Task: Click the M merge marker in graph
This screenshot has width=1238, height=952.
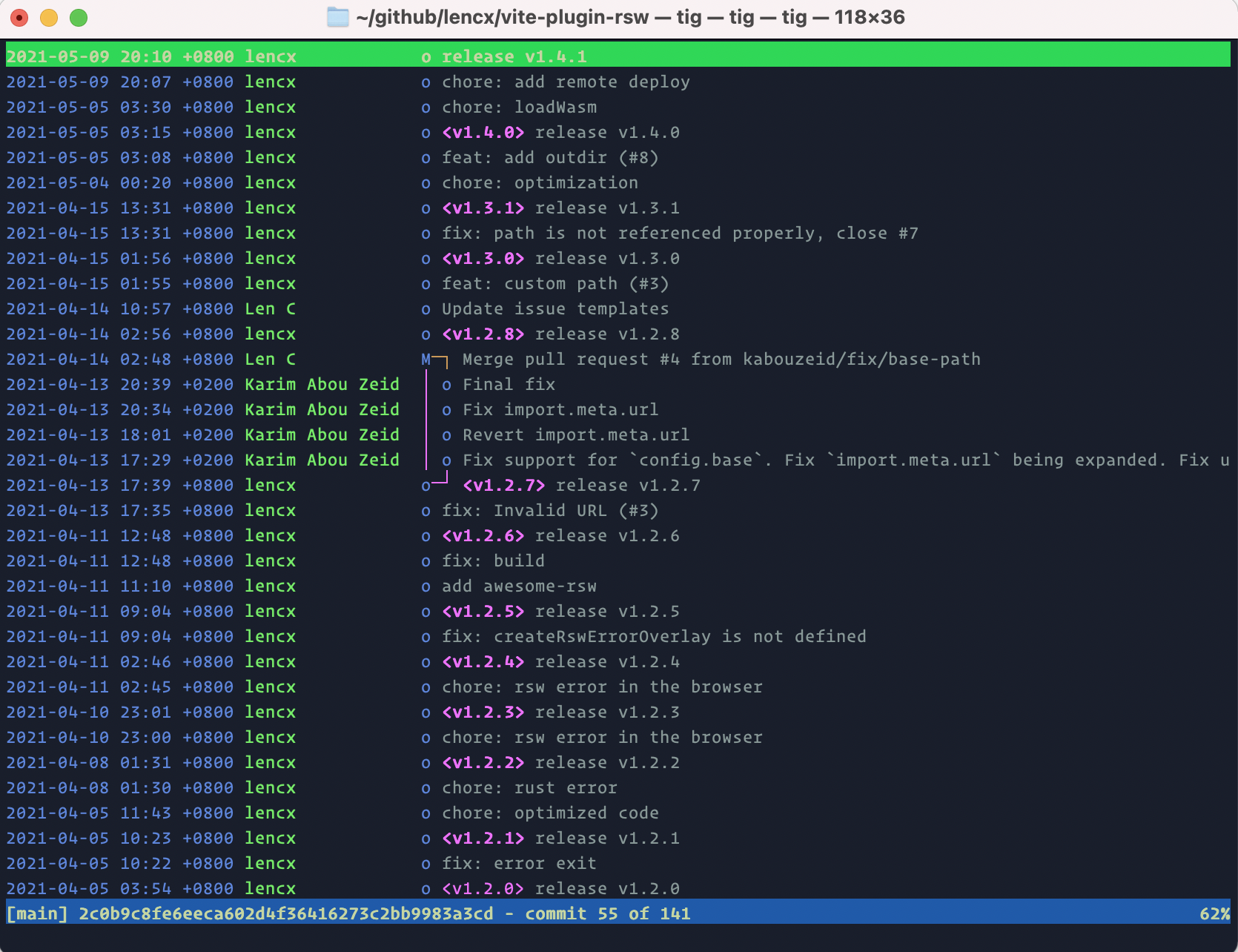Action: (426, 359)
